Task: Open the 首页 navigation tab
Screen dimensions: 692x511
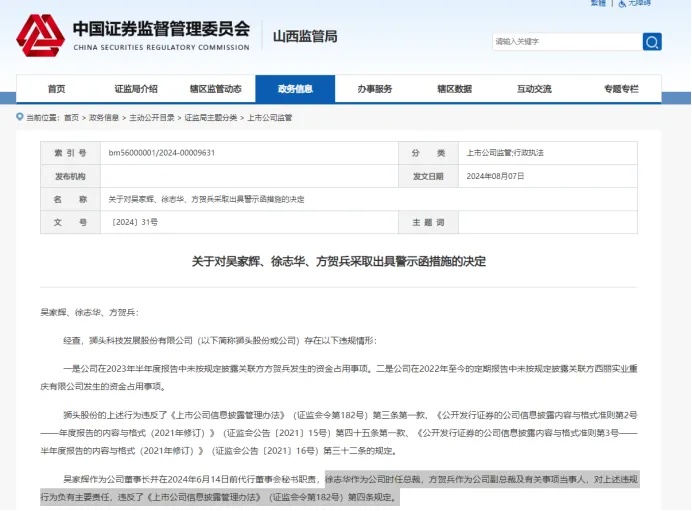Action: click(x=56, y=89)
